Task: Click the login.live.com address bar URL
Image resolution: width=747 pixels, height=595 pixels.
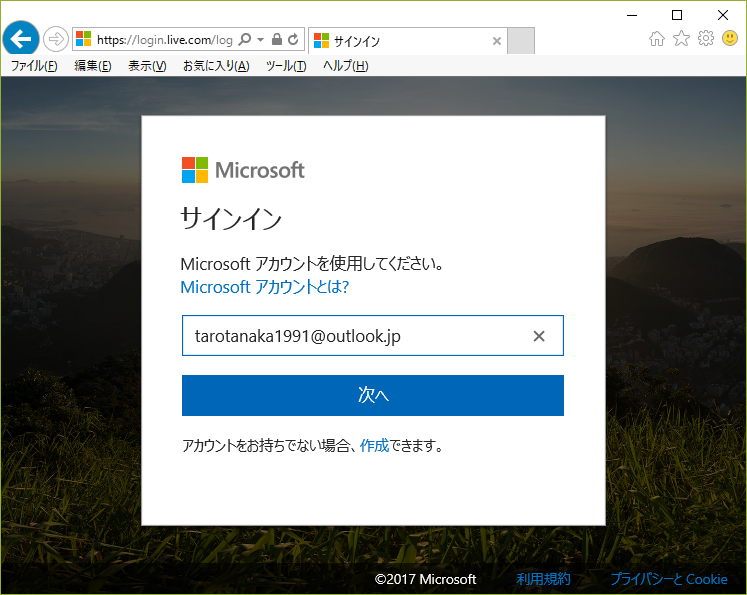Action: [x=164, y=40]
